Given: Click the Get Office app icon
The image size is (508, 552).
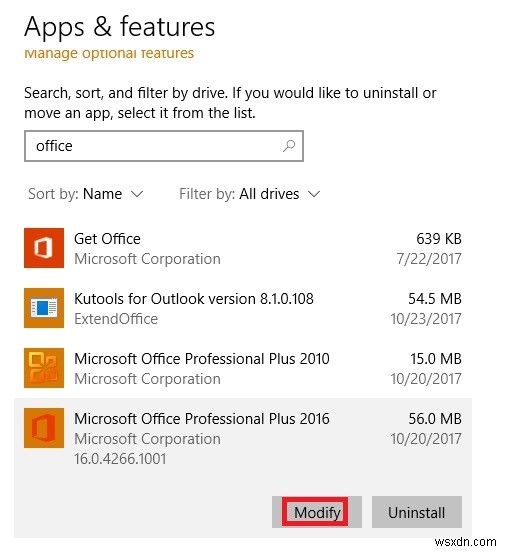Looking at the screenshot, I should [x=44, y=248].
